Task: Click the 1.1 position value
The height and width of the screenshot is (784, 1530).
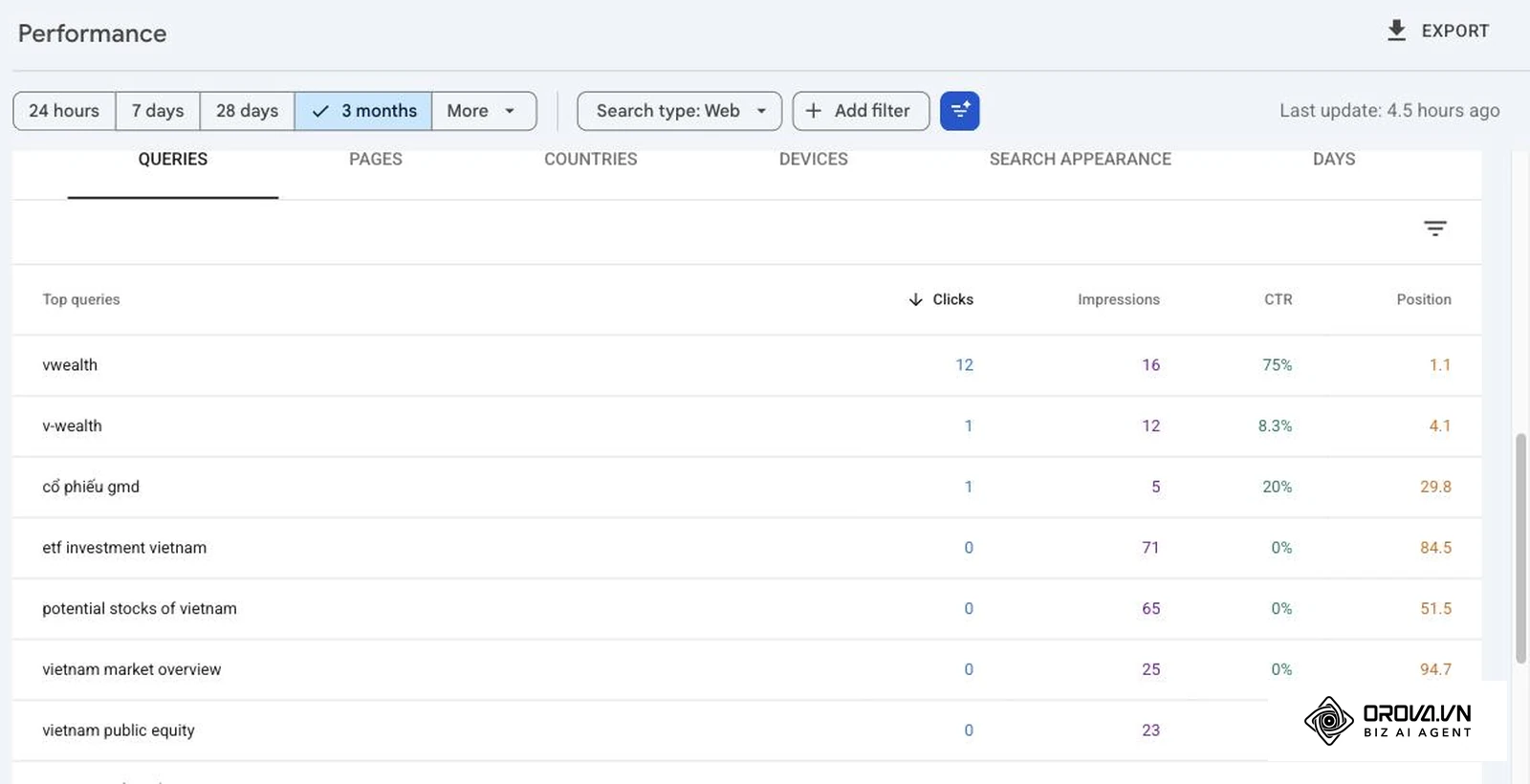Action: click(x=1440, y=365)
